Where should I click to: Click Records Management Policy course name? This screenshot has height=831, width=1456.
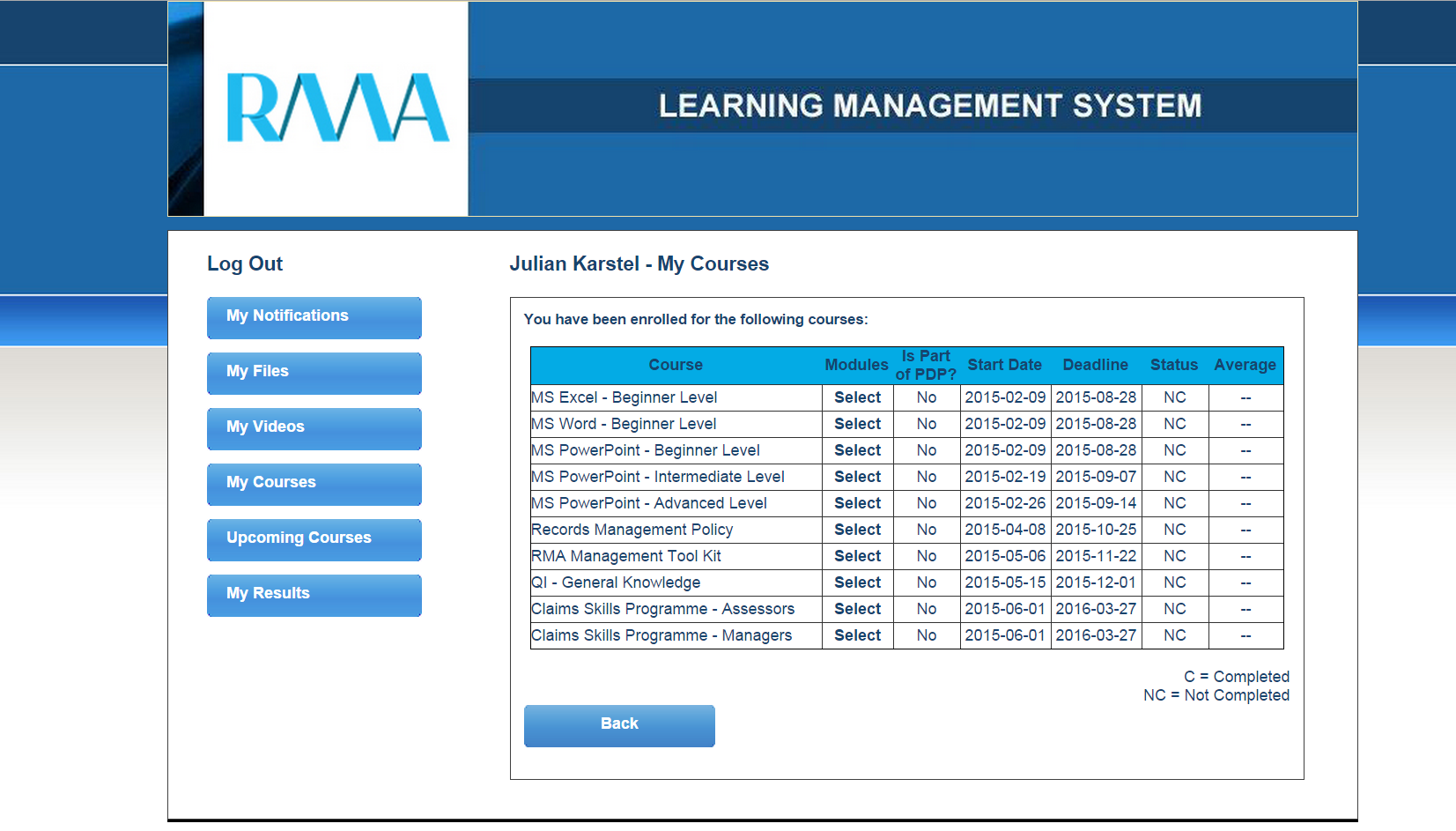point(632,530)
